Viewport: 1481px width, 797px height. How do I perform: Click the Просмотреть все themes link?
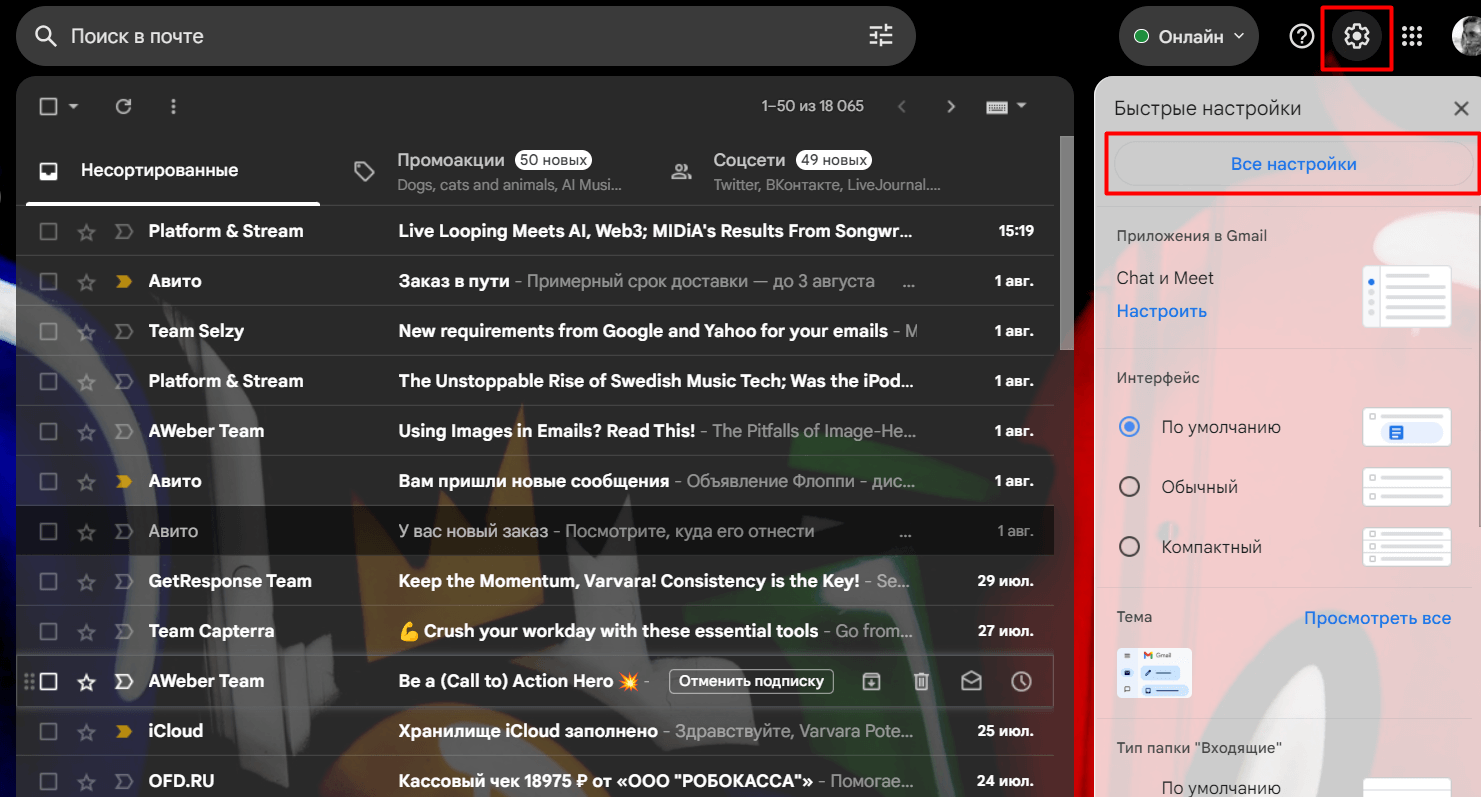click(1377, 618)
